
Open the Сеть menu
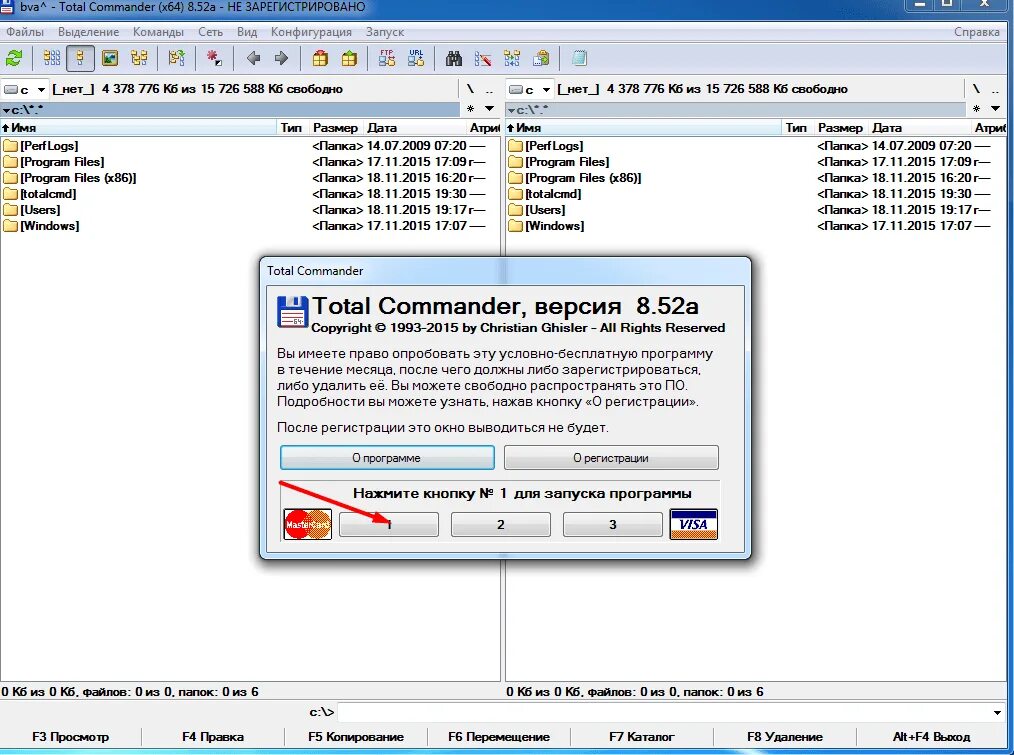(210, 32)
